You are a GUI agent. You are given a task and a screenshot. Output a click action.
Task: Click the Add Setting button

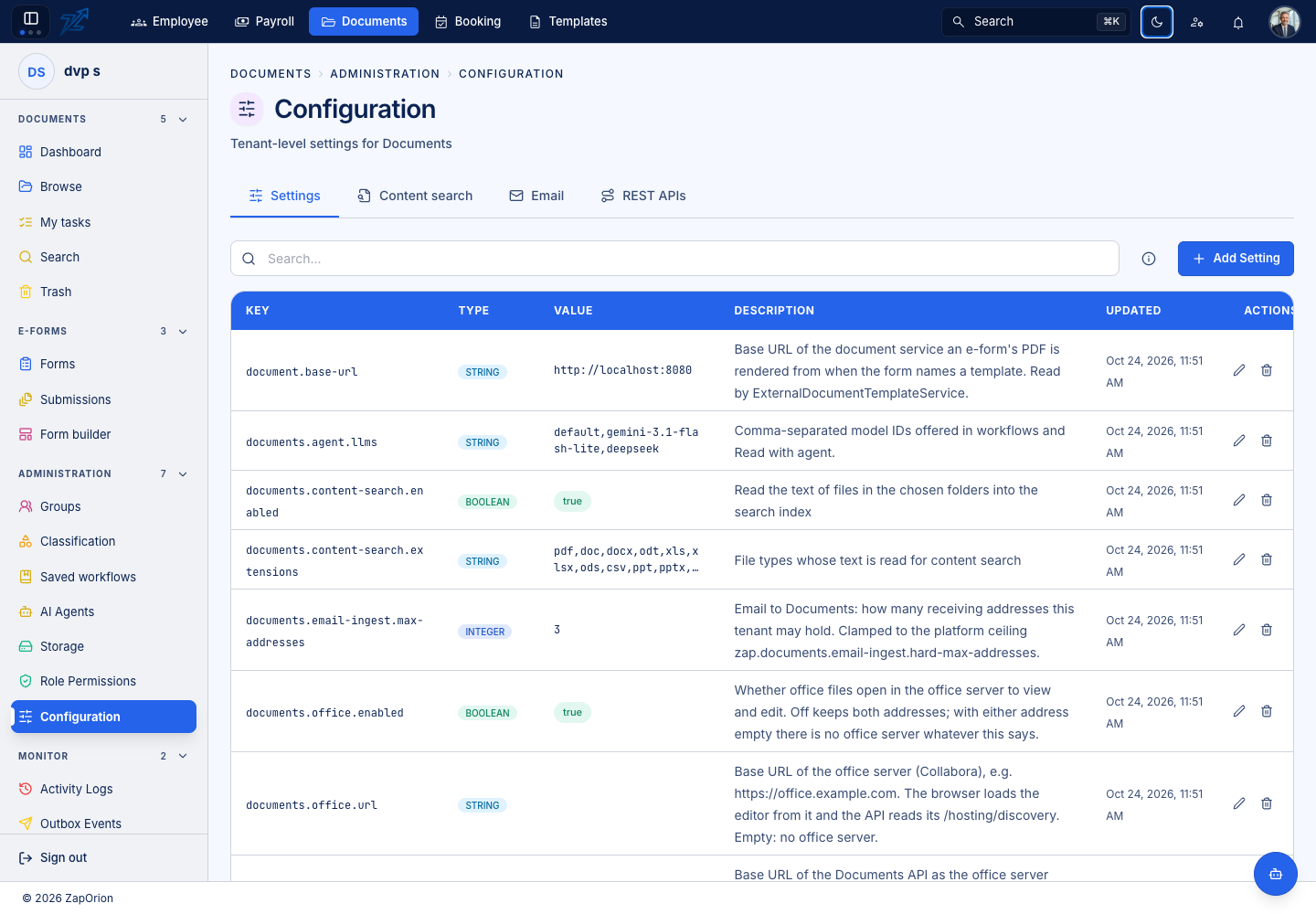[x=1236, y=259]
